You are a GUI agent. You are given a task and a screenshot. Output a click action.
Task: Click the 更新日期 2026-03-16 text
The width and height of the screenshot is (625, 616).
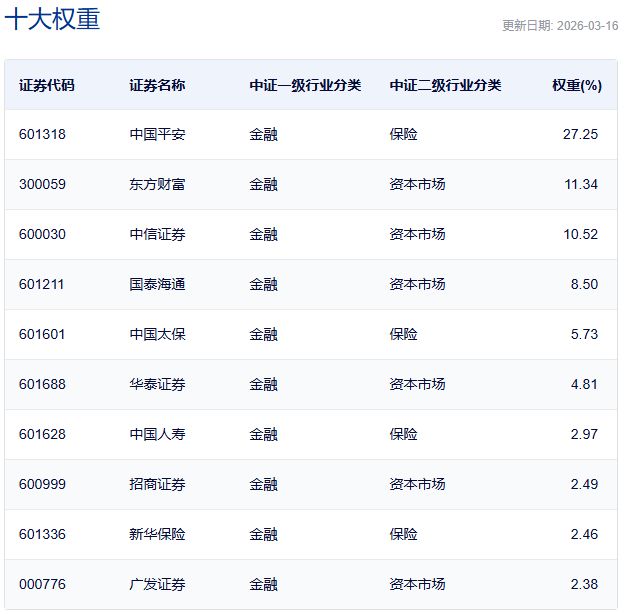pyautogui.click(x=559, y=25)
